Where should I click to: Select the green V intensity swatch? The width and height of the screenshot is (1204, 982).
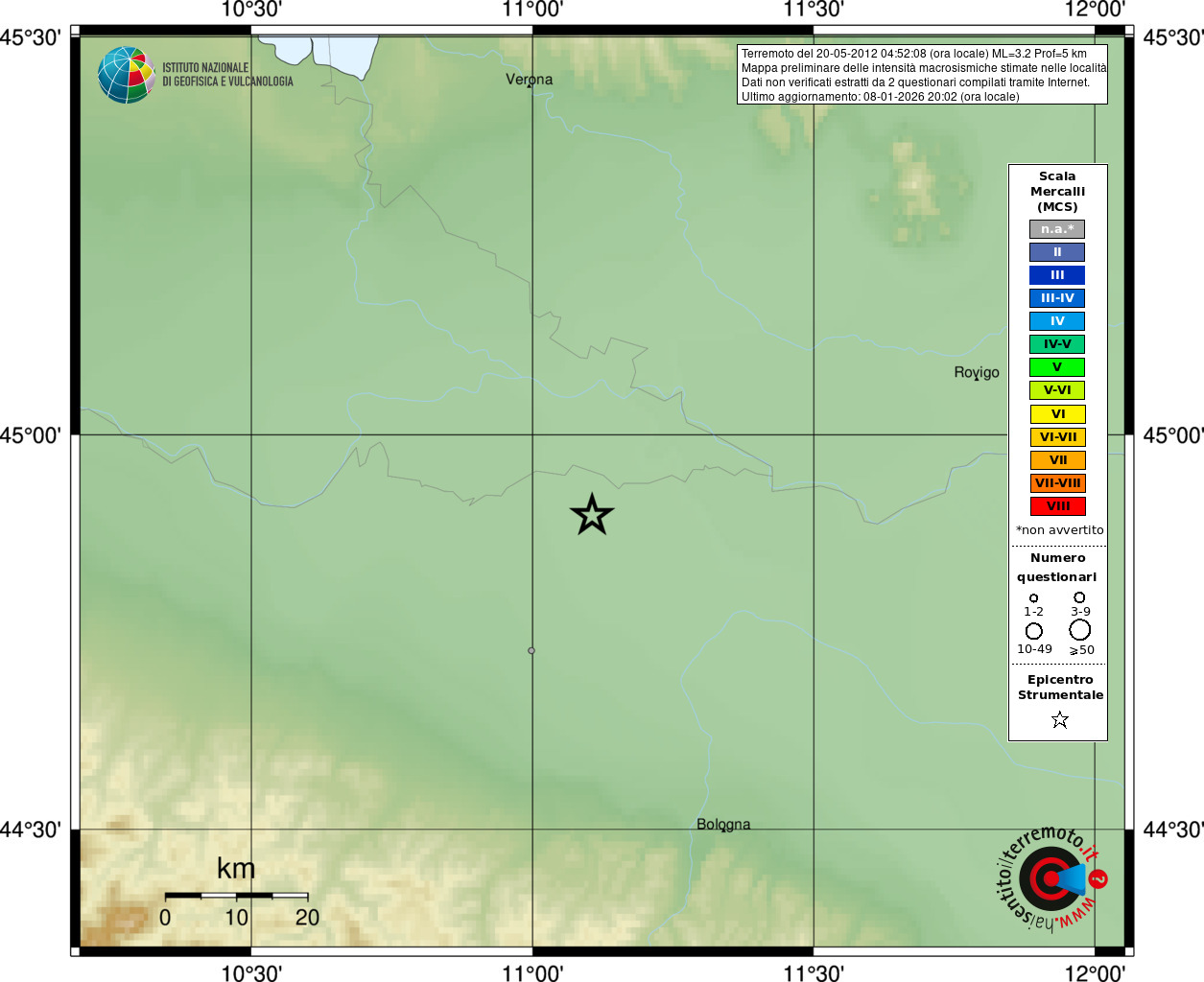1057,367
